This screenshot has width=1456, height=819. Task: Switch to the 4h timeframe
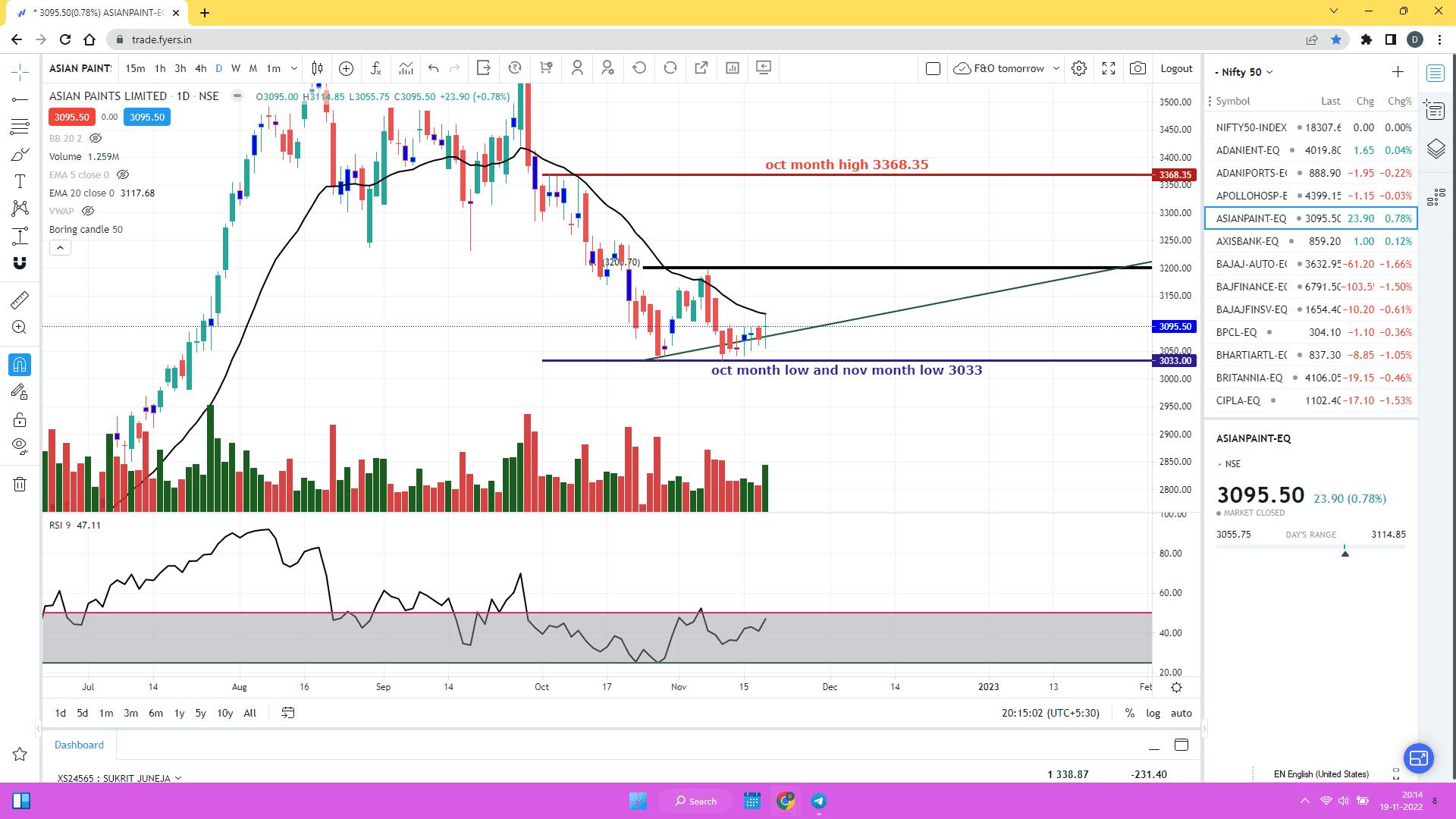201,68
